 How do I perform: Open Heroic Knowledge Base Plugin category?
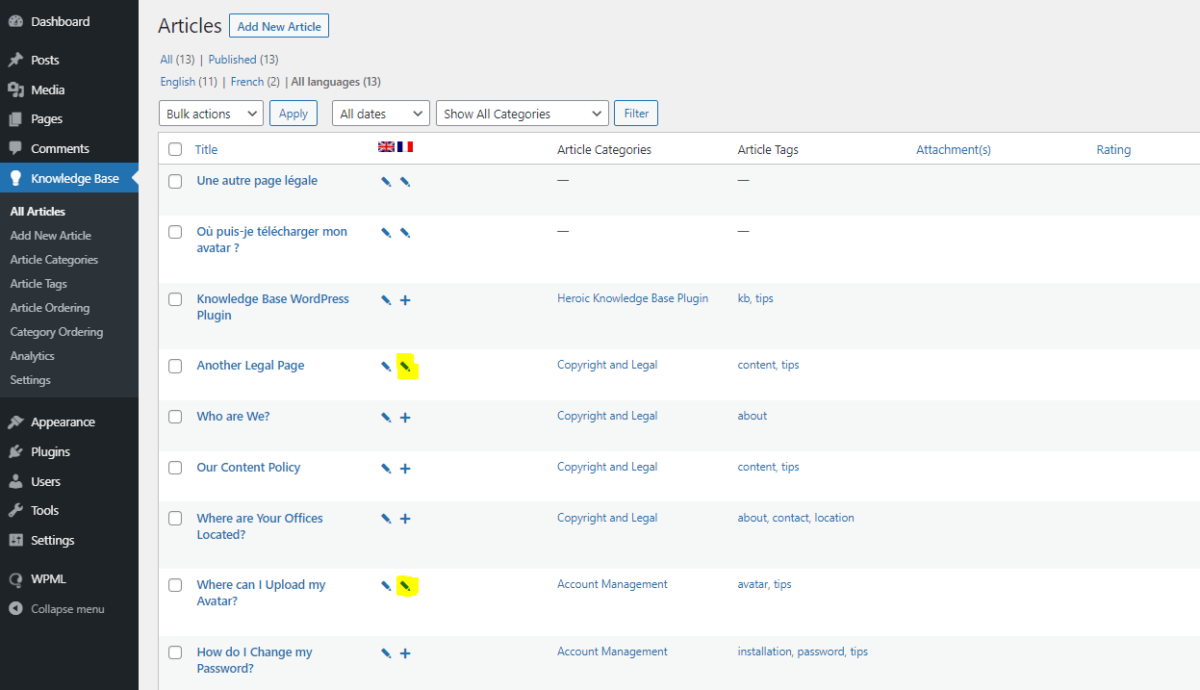(x=632, y=298)
